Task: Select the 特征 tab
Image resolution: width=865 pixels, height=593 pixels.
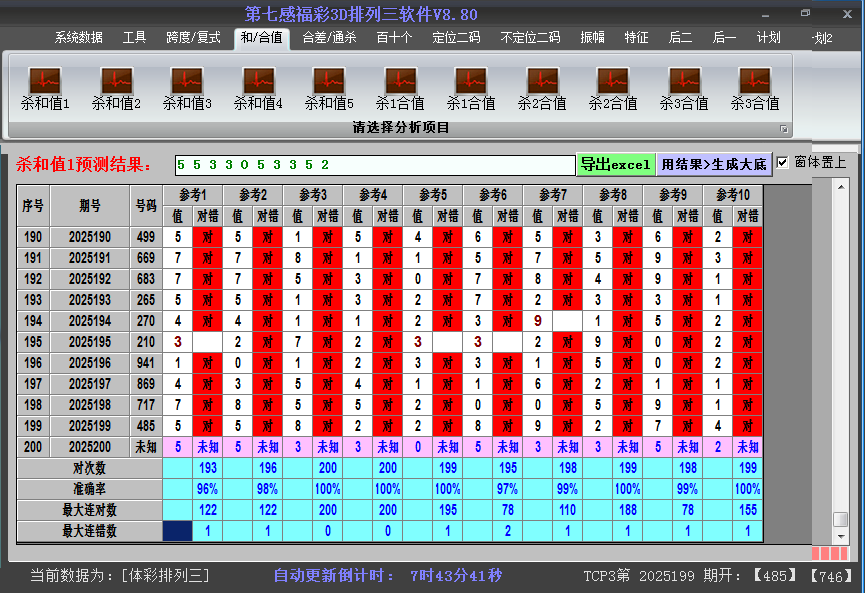Action: coord(636,38)
